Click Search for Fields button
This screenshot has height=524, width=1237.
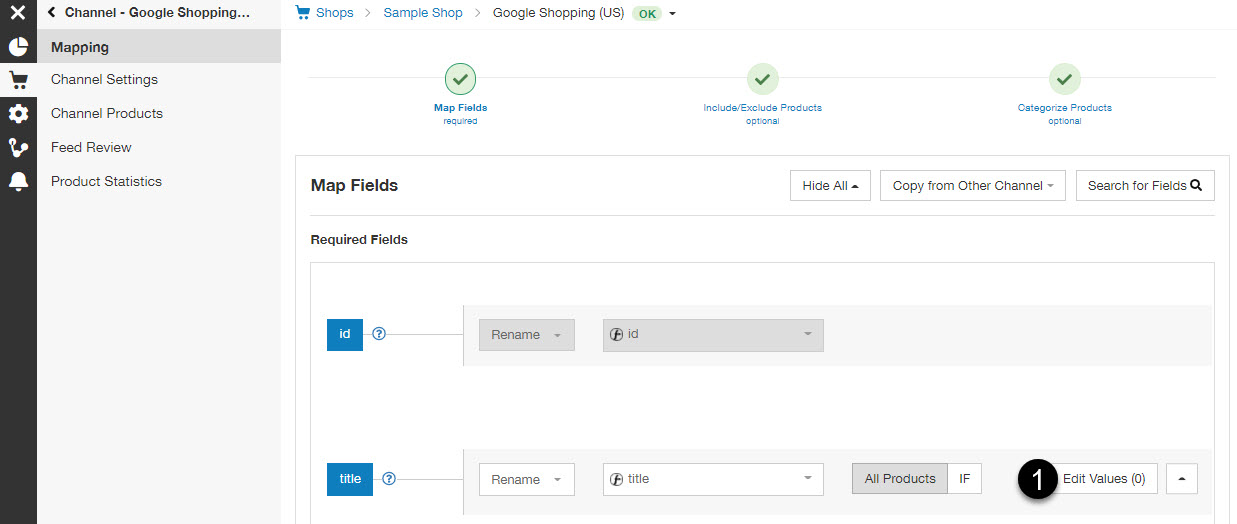1145,185
